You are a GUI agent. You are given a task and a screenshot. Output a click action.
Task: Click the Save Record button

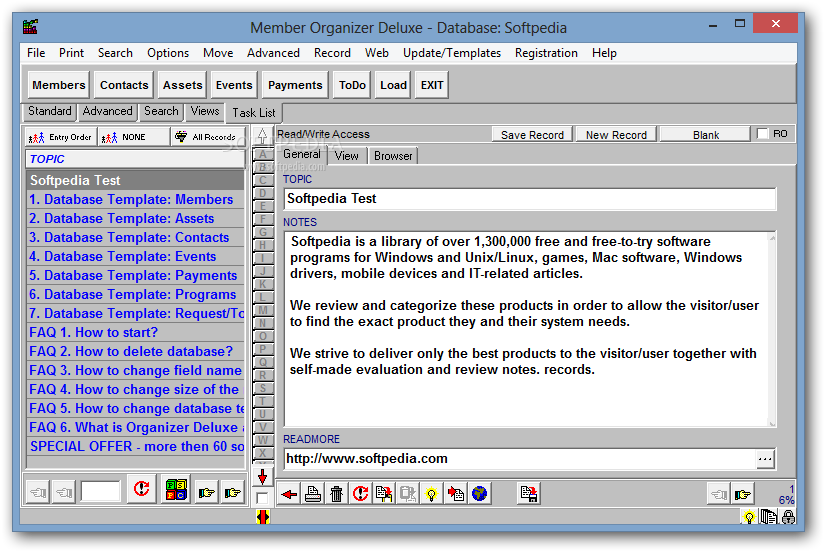point(532,135)
